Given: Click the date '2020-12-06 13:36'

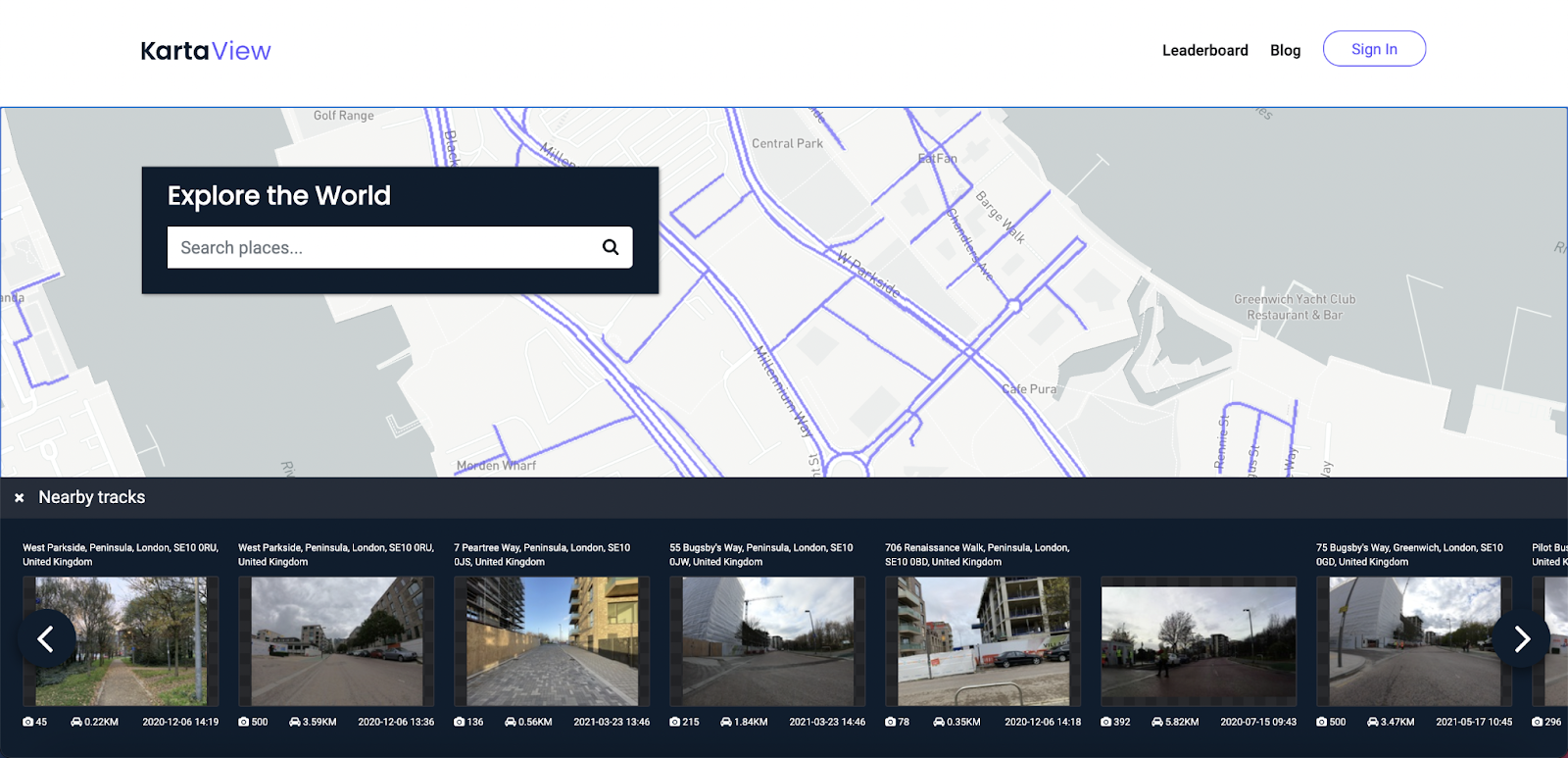Looking at the screenshot, I should pos(396,722).
